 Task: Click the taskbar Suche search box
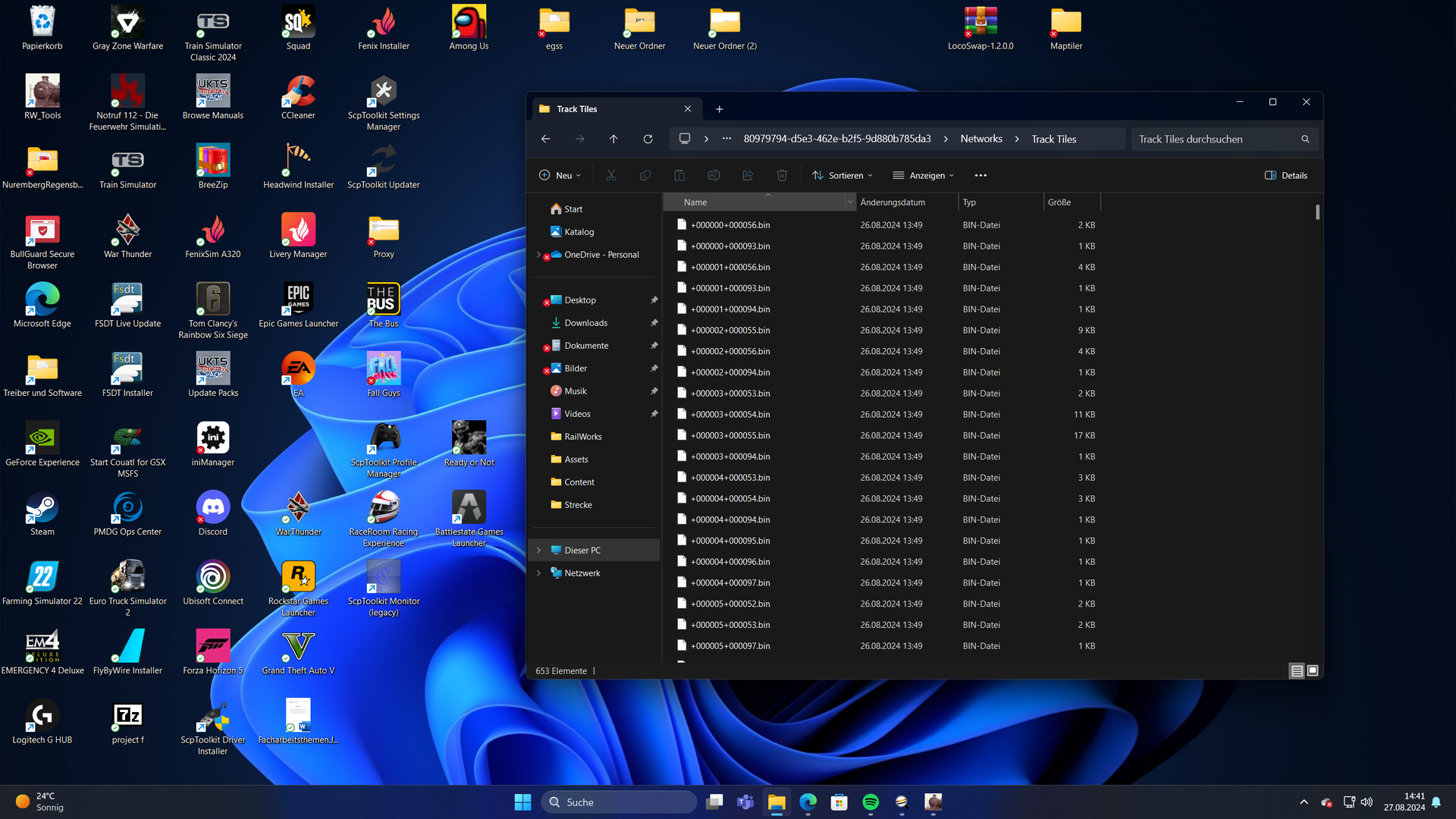619,802
